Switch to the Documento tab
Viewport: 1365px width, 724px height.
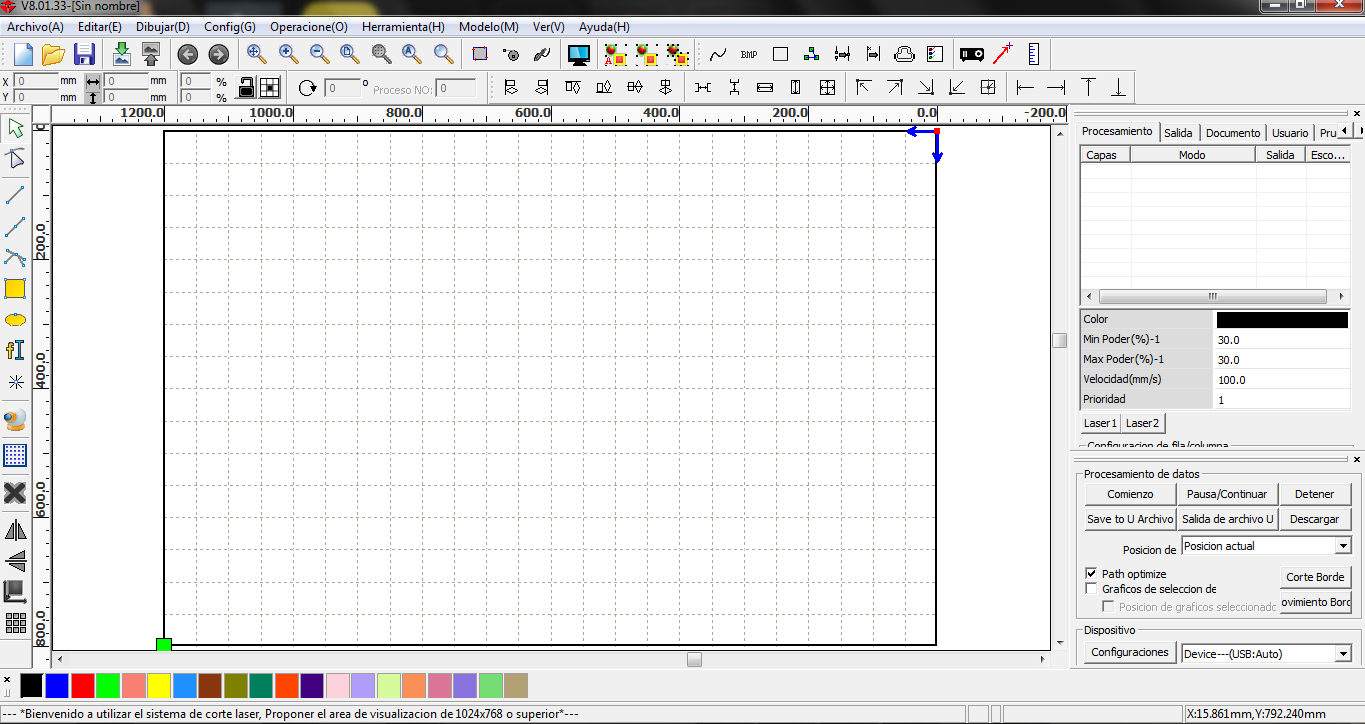point(1233,132)
